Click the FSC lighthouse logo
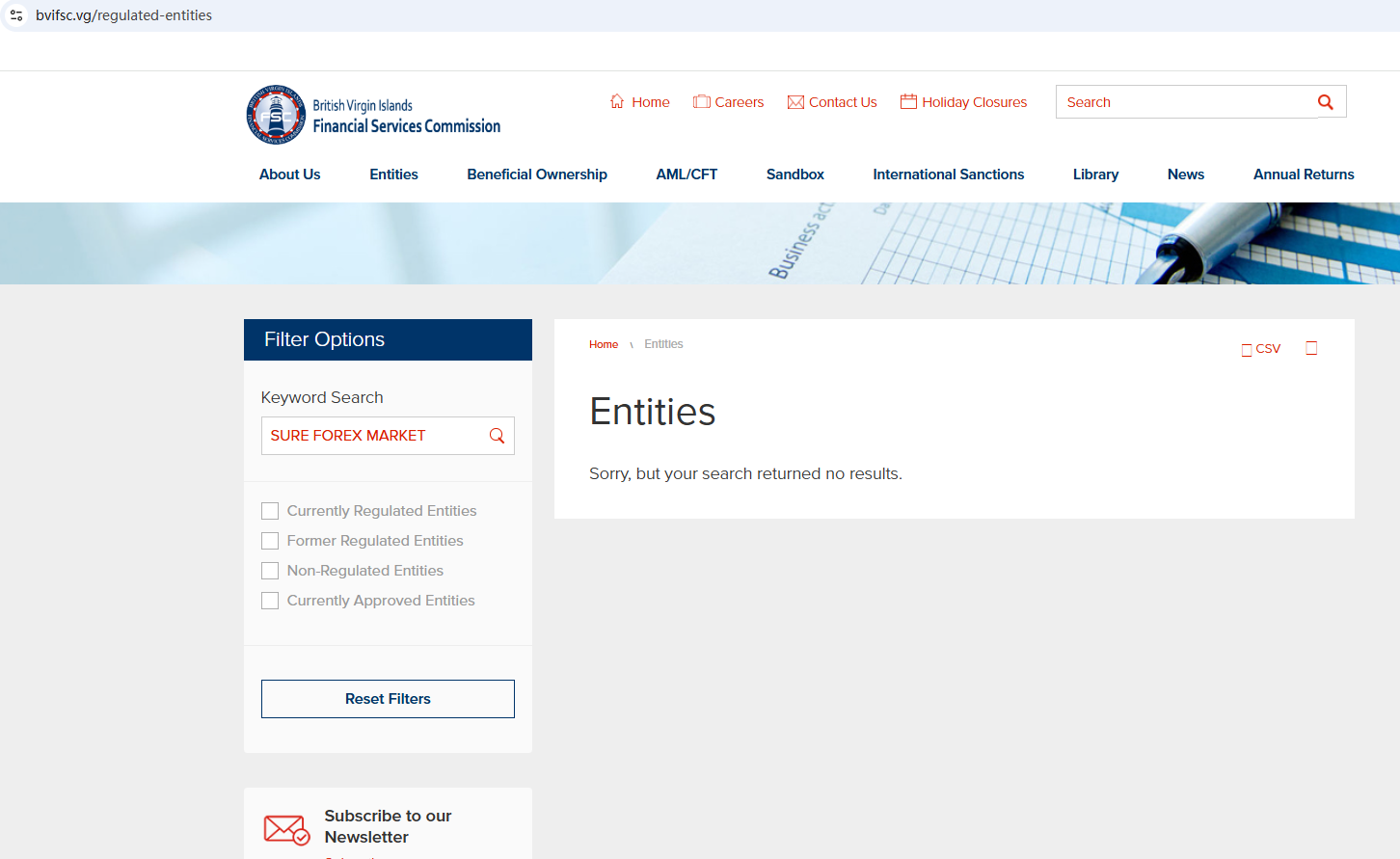 (276, 115)
